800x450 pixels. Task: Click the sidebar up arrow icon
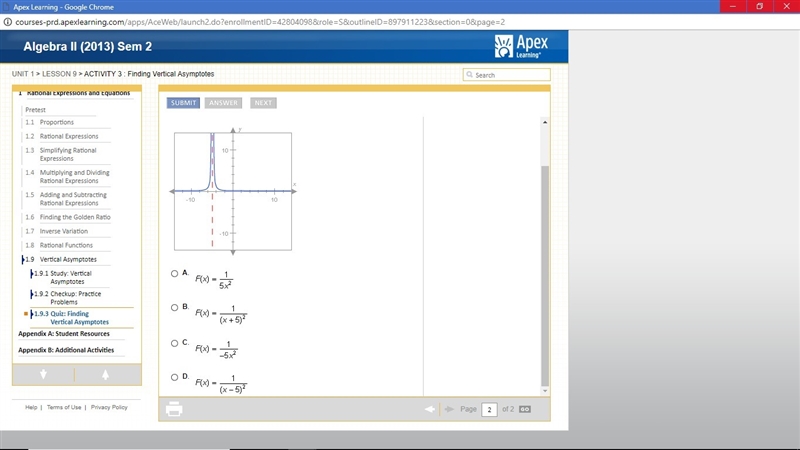(105, 374)
